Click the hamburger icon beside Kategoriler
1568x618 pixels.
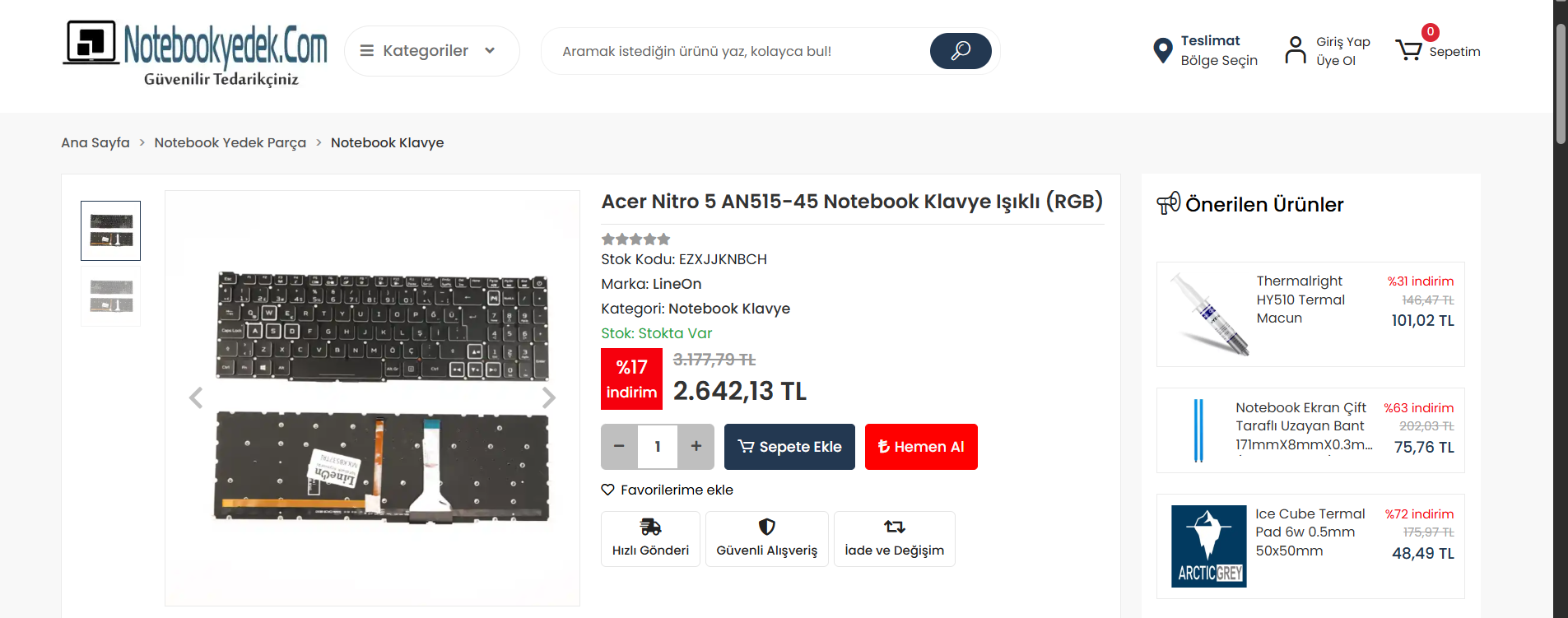[x=367, y=51]
